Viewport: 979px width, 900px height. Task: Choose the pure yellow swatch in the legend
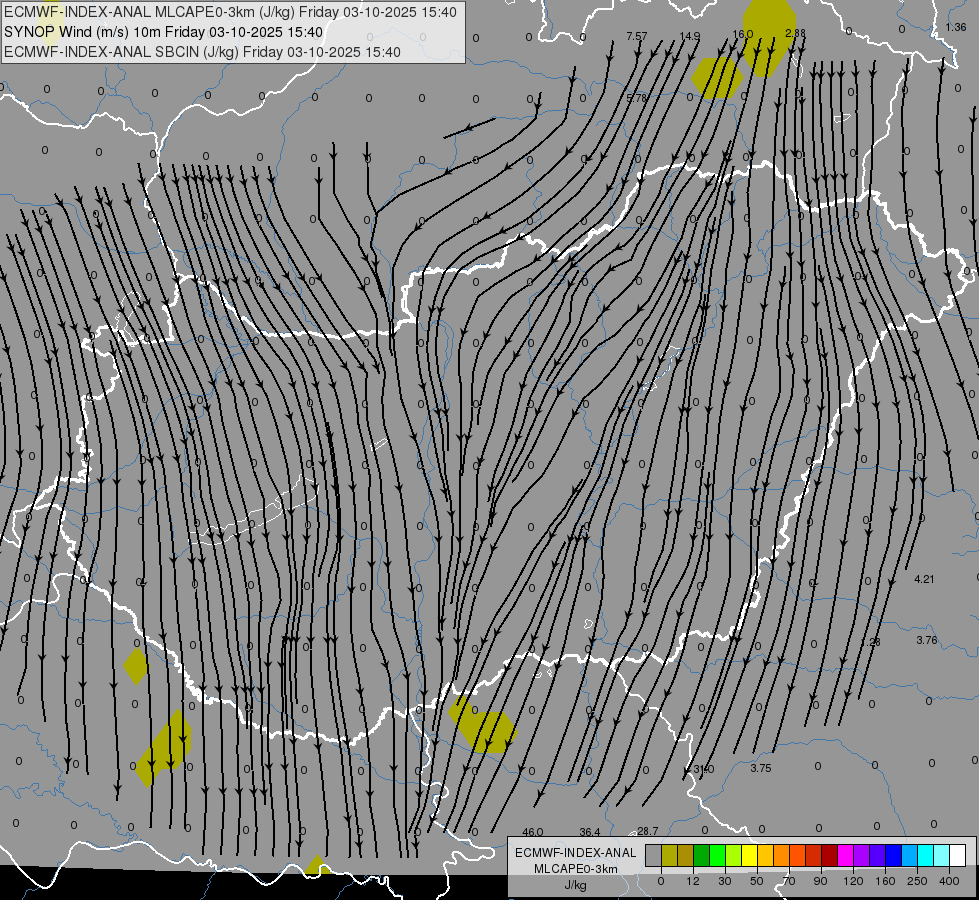749,855
